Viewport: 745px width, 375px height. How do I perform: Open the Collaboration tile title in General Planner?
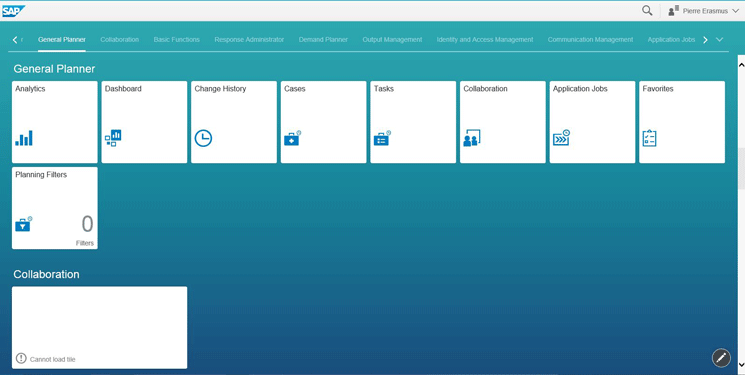tap(485, 89)
